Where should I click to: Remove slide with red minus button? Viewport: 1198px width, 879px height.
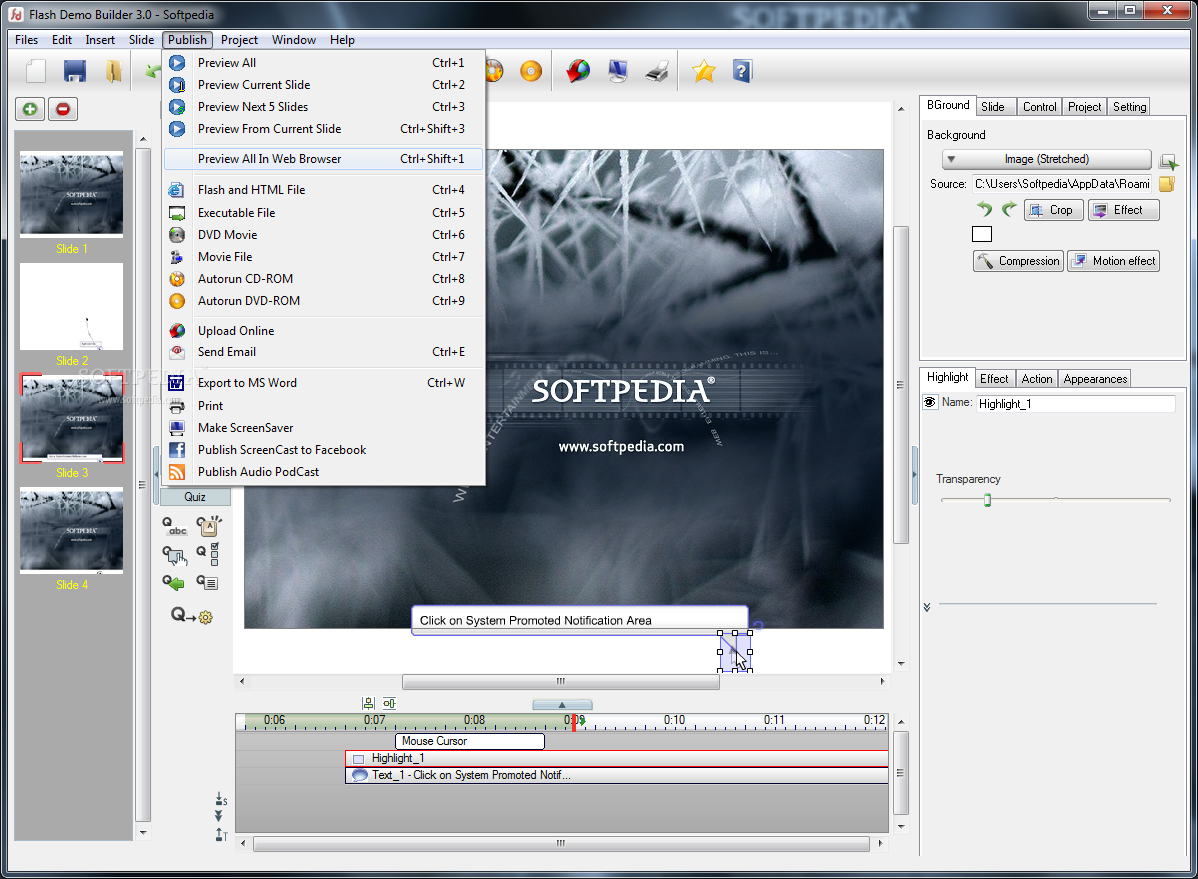point(63,109)
